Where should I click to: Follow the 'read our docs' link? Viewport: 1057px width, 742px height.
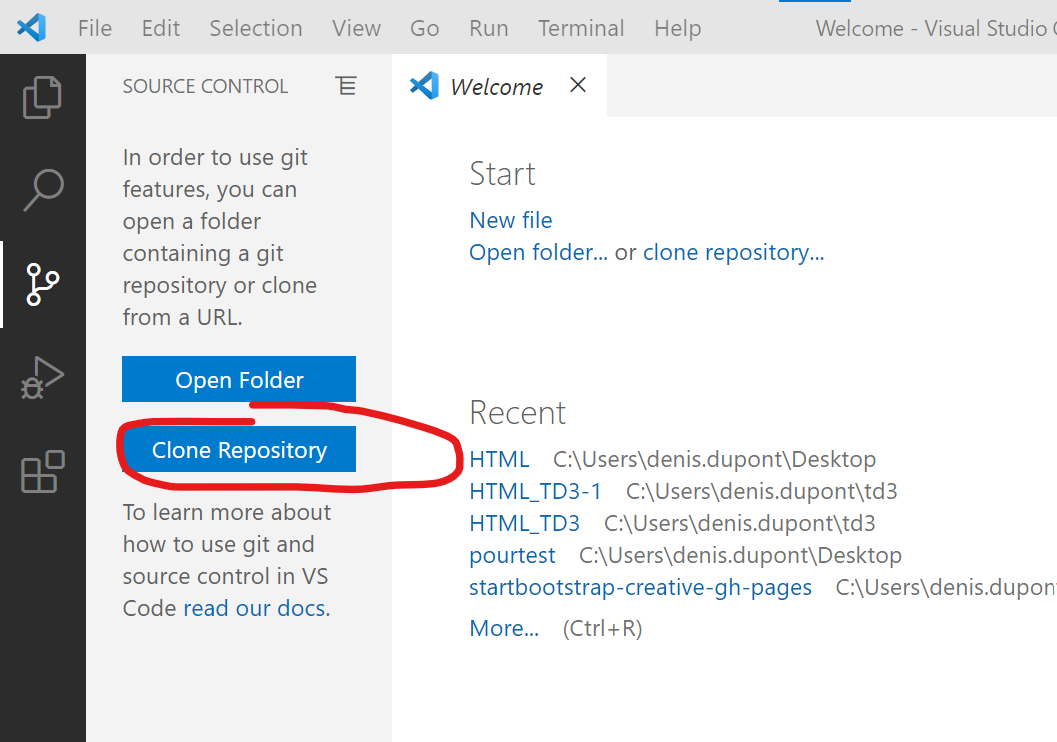tap(256, 608)
